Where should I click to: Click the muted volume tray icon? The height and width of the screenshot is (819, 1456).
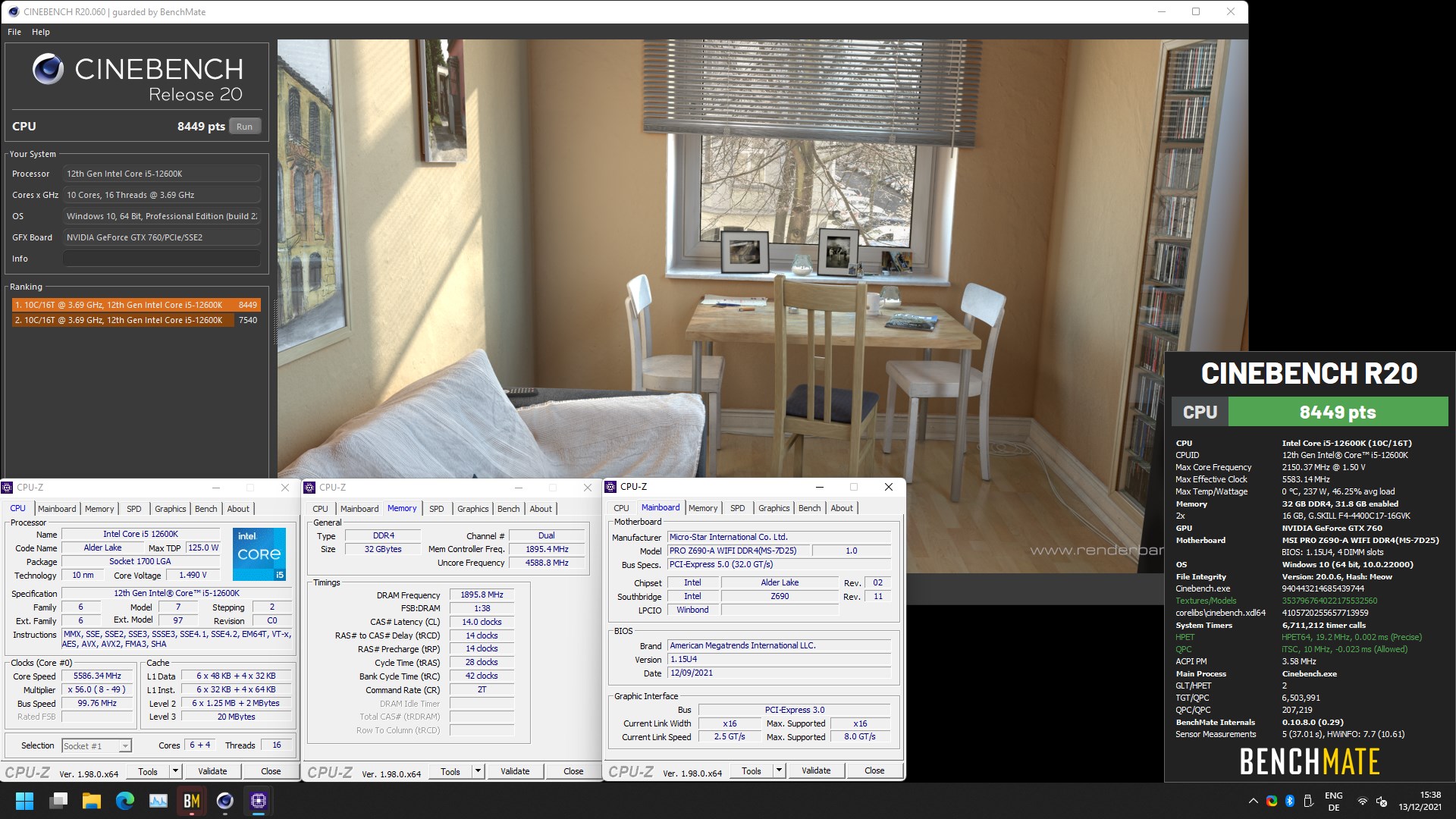click(1382, 801)
